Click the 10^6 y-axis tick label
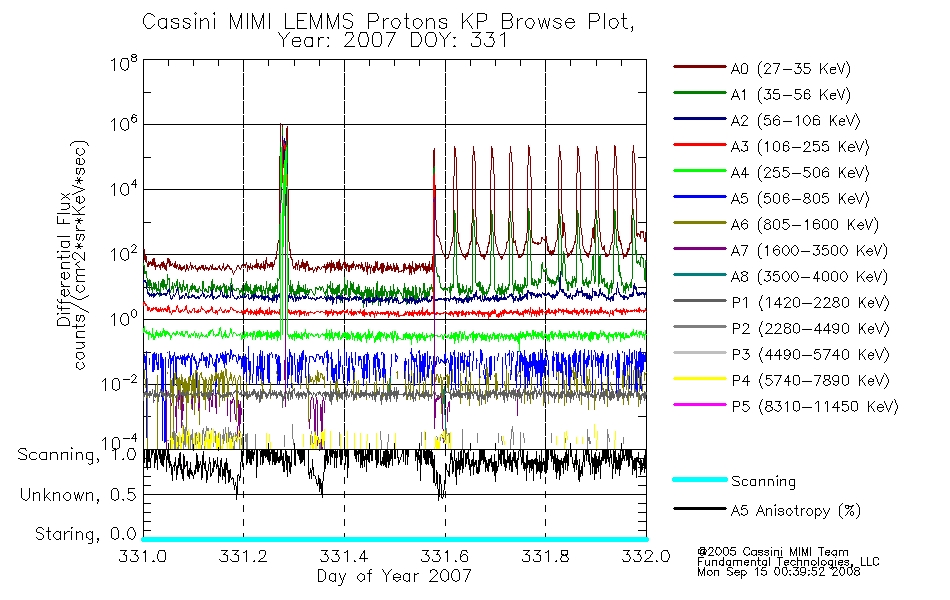950x600 pixels. (124, 124)
